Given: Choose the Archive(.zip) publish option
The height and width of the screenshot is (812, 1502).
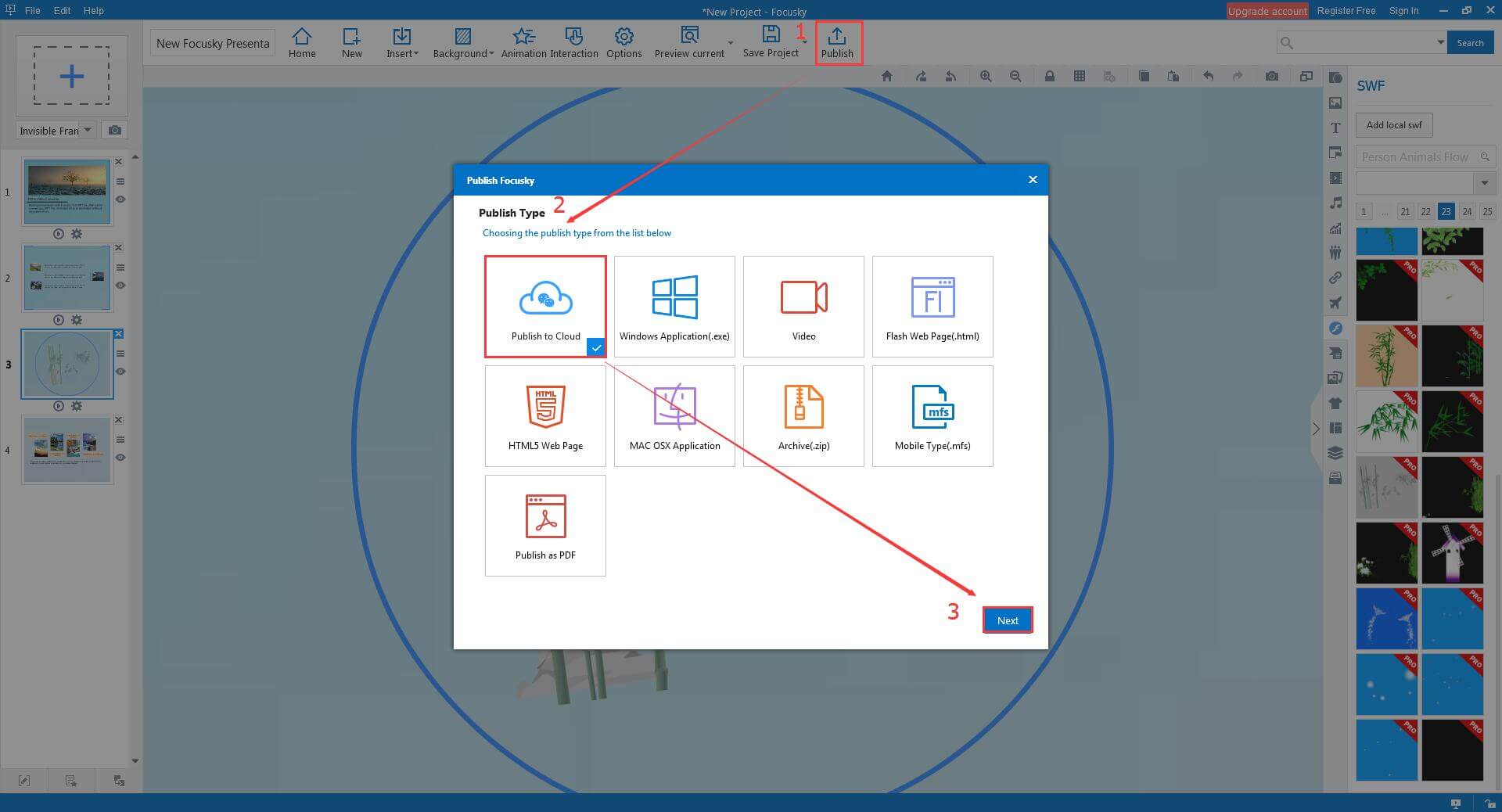Looking at the screenshot, I should (803, 416).
